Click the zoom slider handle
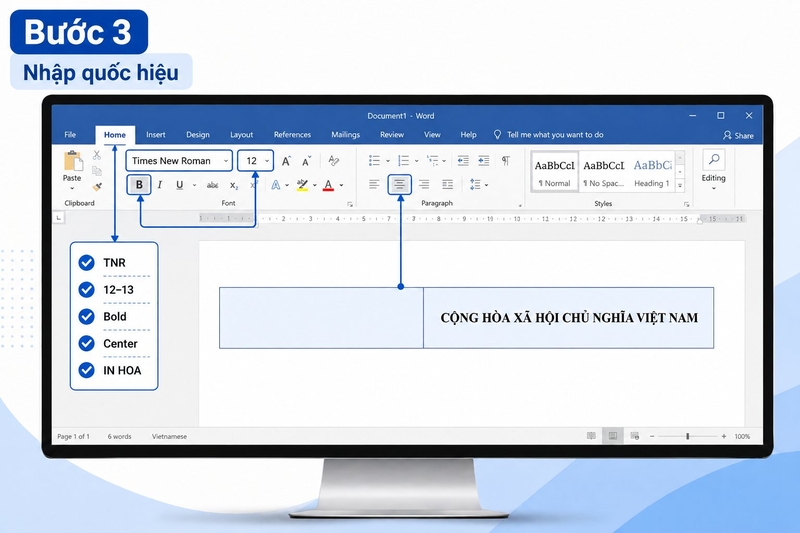The image size is (800, 533). (688, 436)
